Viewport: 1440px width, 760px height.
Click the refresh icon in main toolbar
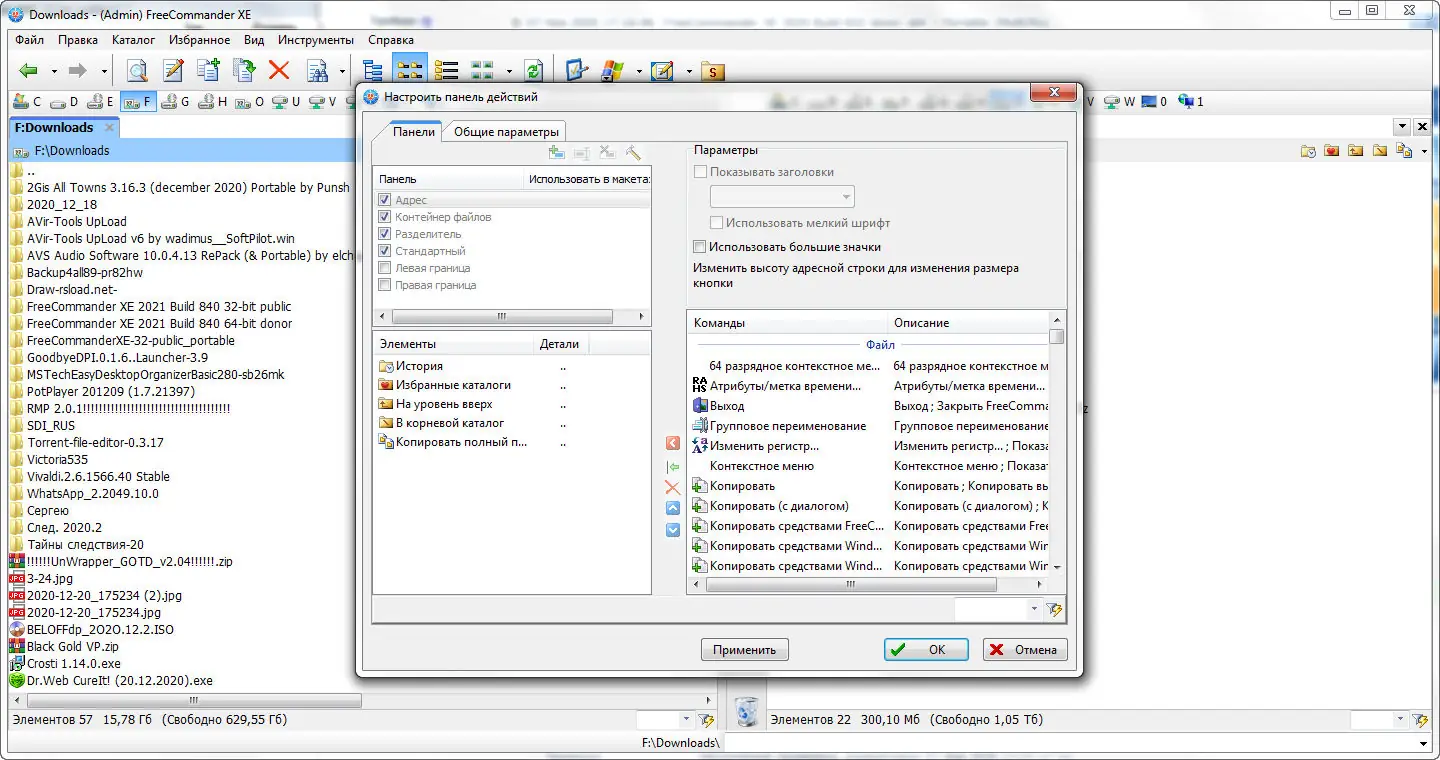533,70
